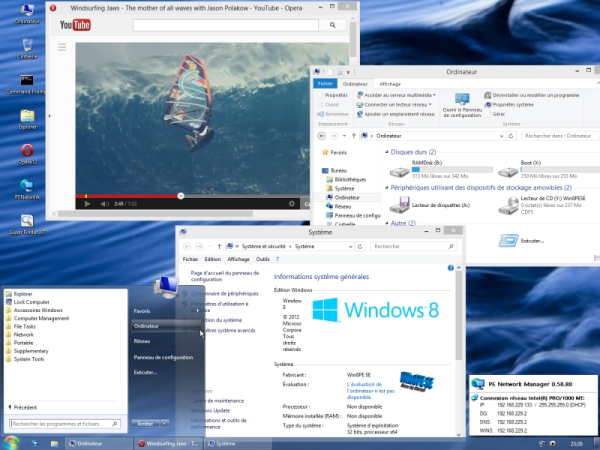
Task: Collapse the Disques durs (2) group
Action: click(386, 152)
